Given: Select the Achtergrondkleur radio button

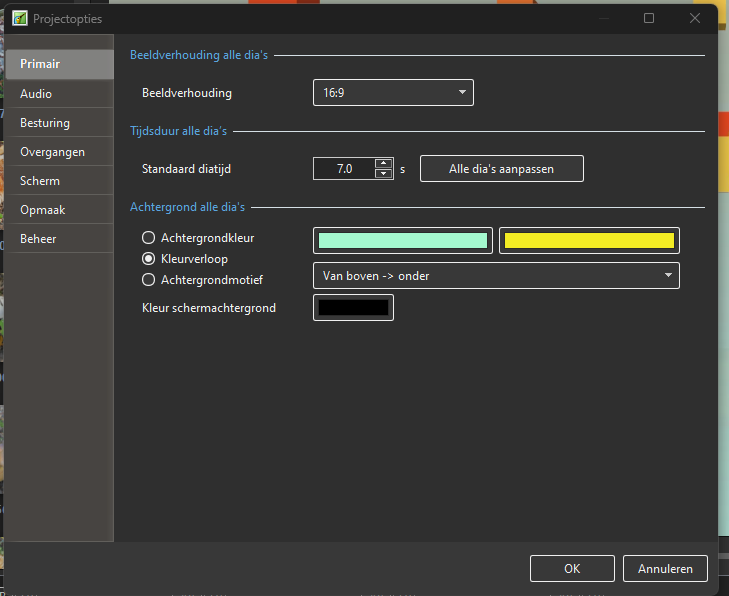Looking at the screenshot, I should 148,238.
